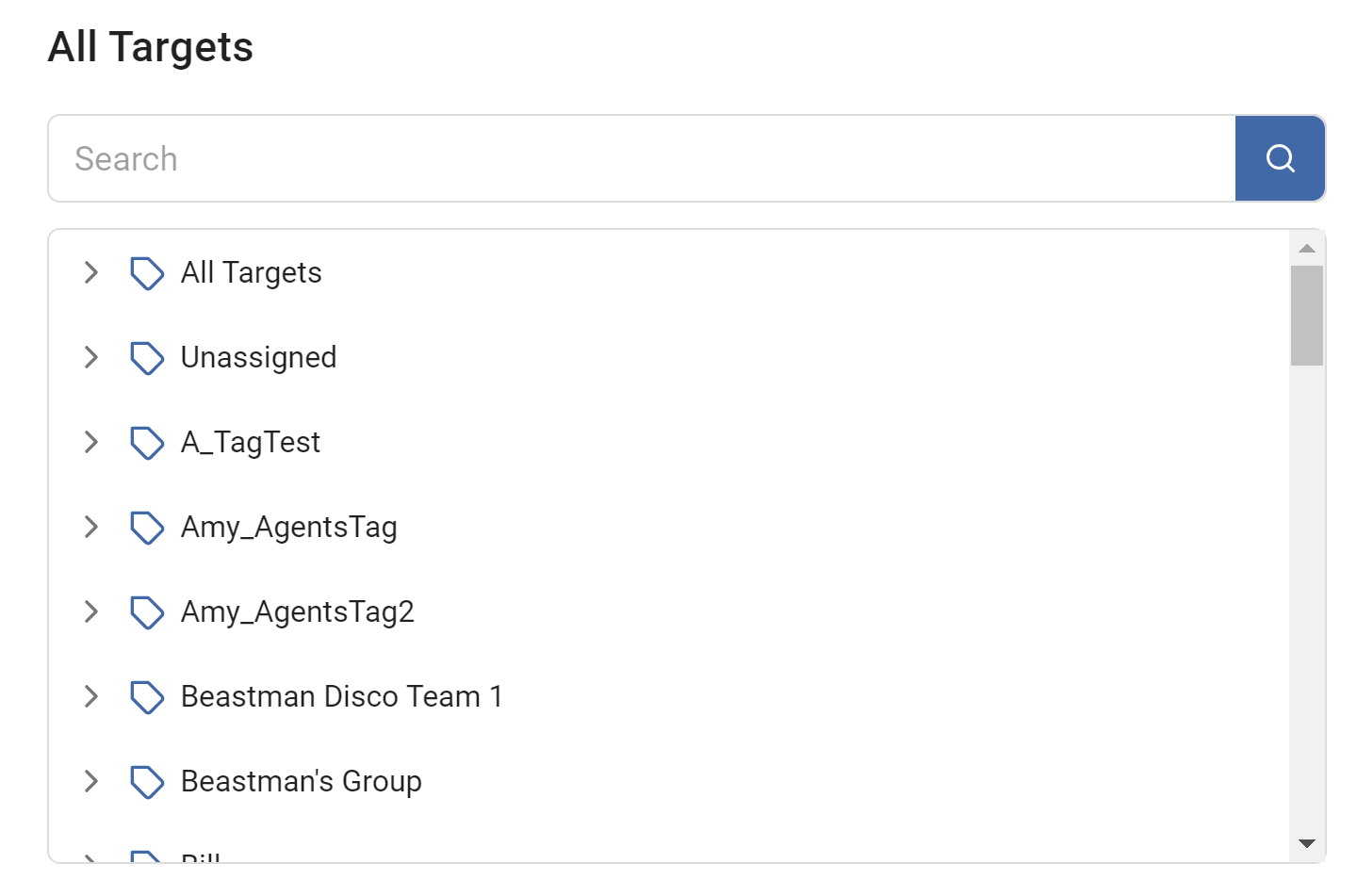Click the scrollbar down arrow
The width and height of the screenshot is (1357, 896).
point(1307,843)
